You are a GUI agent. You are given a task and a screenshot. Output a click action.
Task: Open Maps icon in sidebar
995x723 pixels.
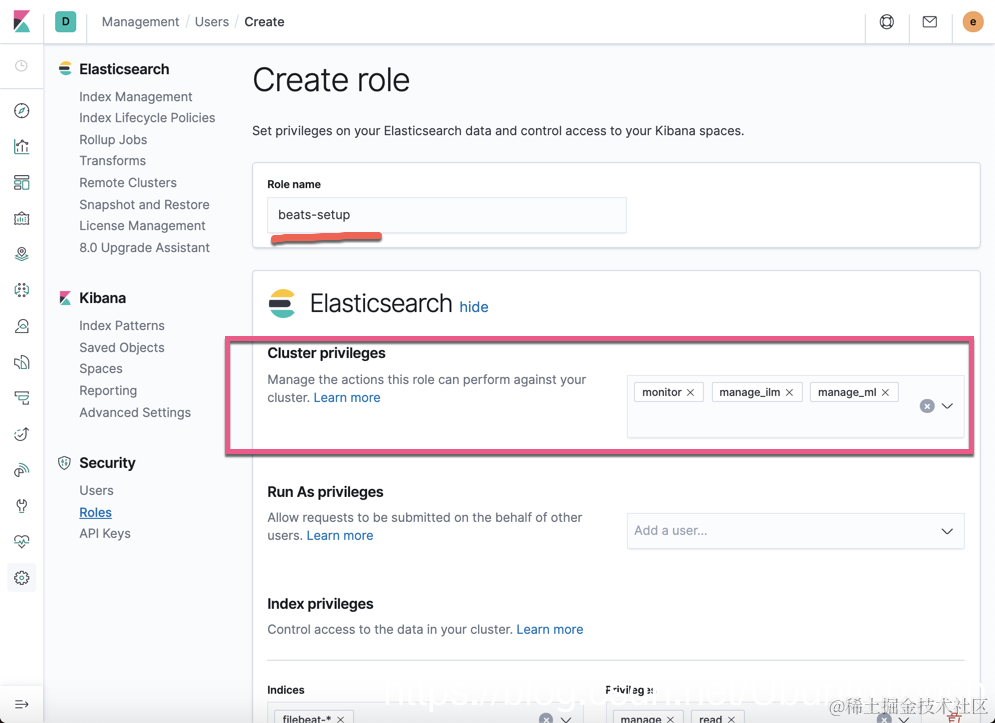[x=22, y=255]
